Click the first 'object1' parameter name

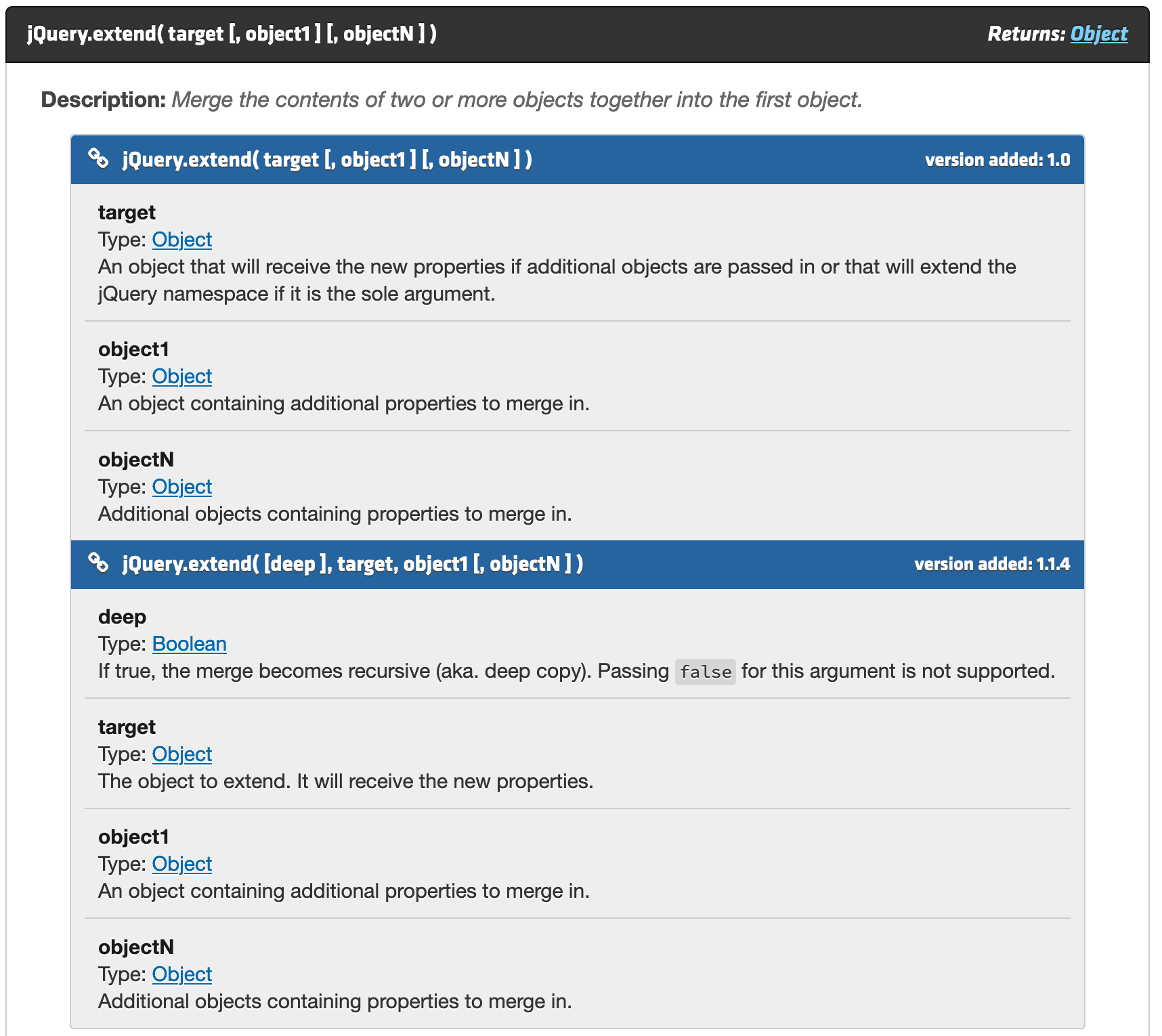[x=133, y=349]
